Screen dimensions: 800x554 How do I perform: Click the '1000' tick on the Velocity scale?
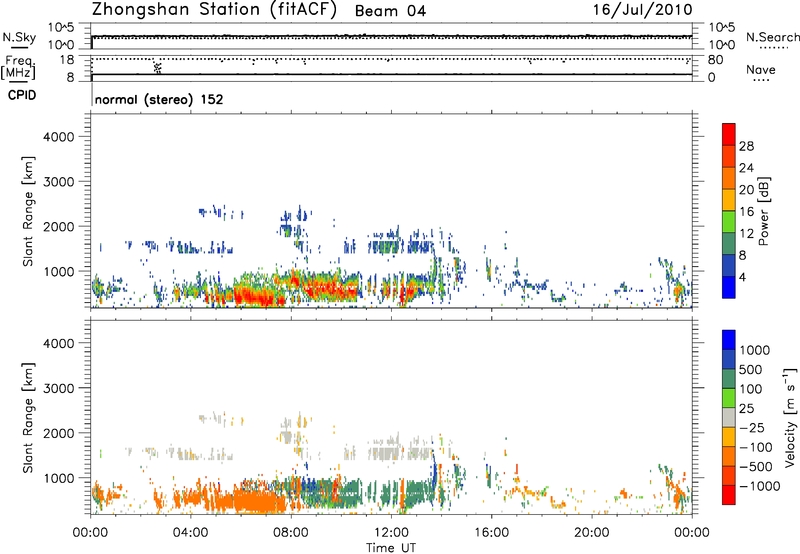[755, 350]
